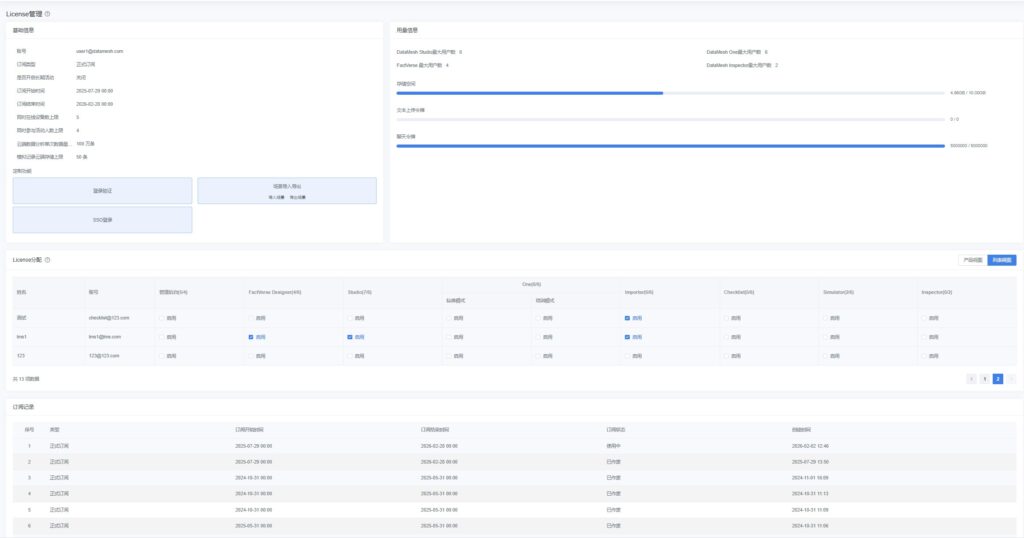
Task: Click the SSO登录 feature button
Action: click(102, 219)
